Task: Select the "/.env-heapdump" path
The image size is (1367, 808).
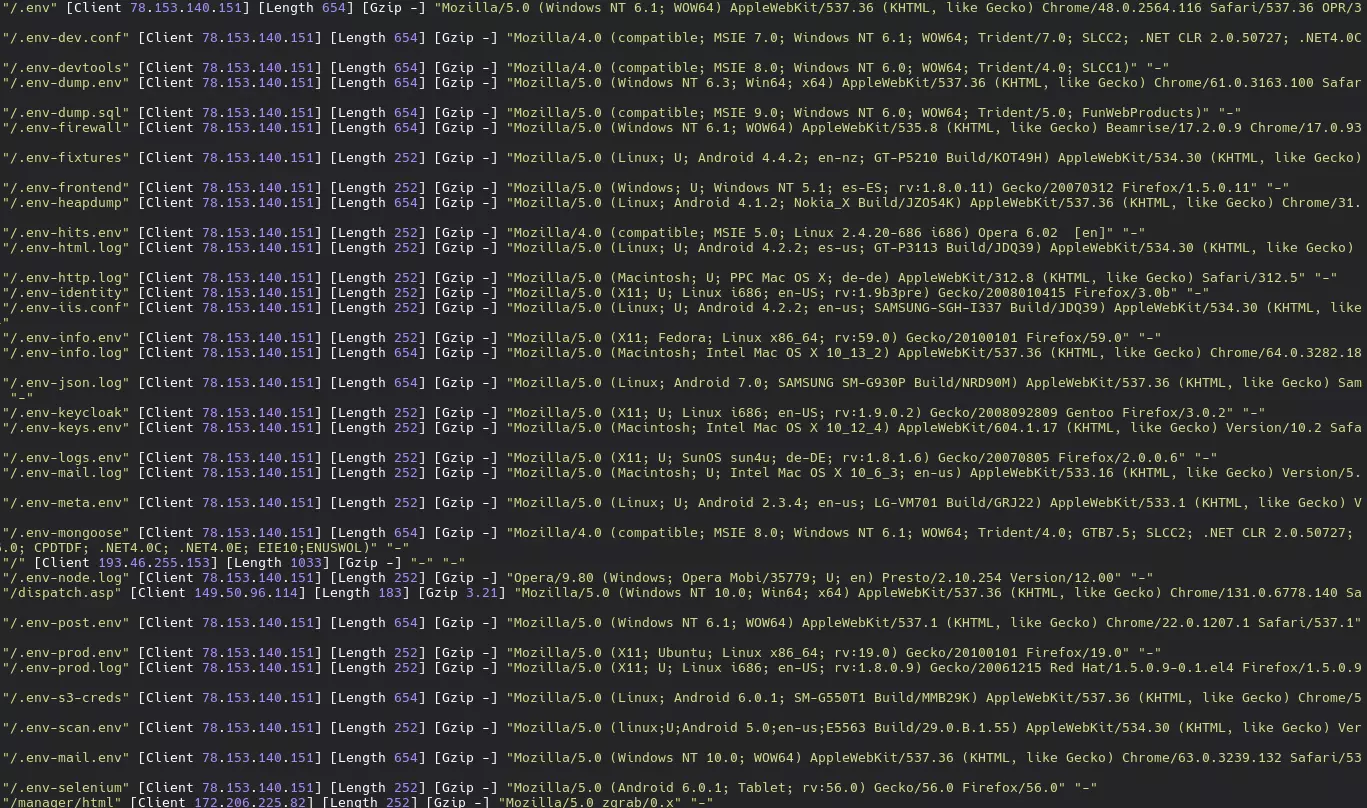Action: pyautogui.click(x=65, y=203)
